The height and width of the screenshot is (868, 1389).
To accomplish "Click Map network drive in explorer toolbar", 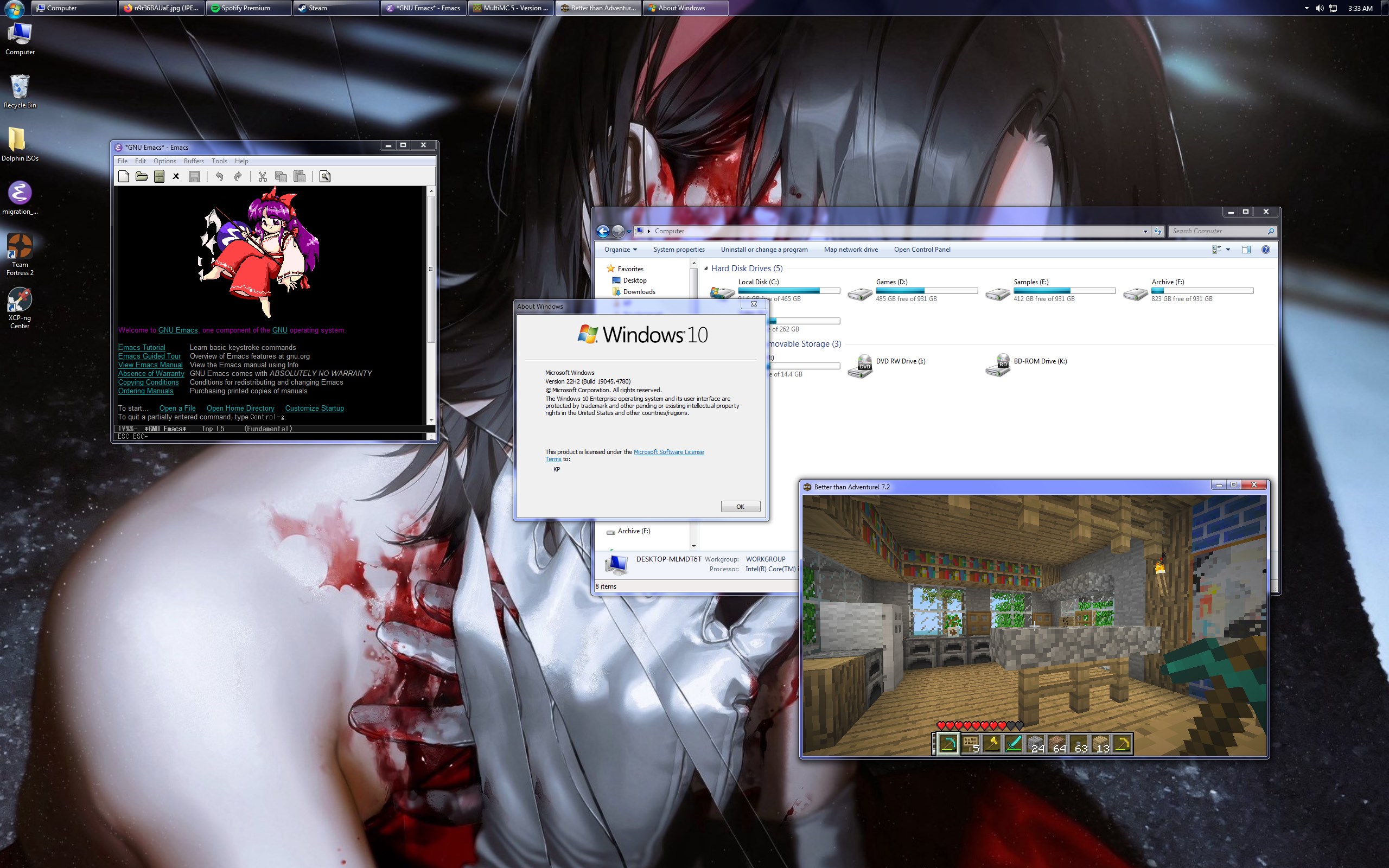I will [x=851, y=249].
